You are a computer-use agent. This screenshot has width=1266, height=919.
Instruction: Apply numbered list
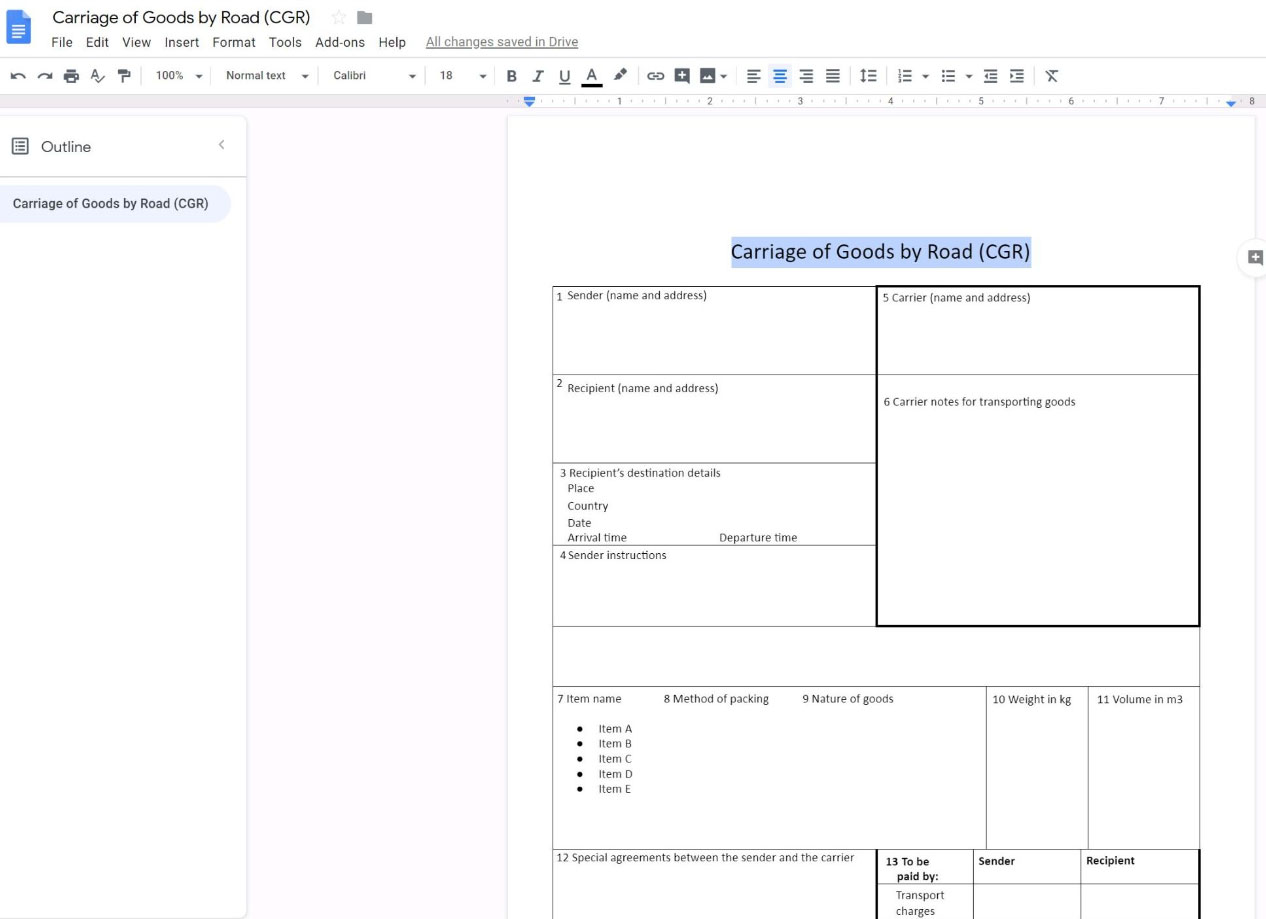pos(905,76)
